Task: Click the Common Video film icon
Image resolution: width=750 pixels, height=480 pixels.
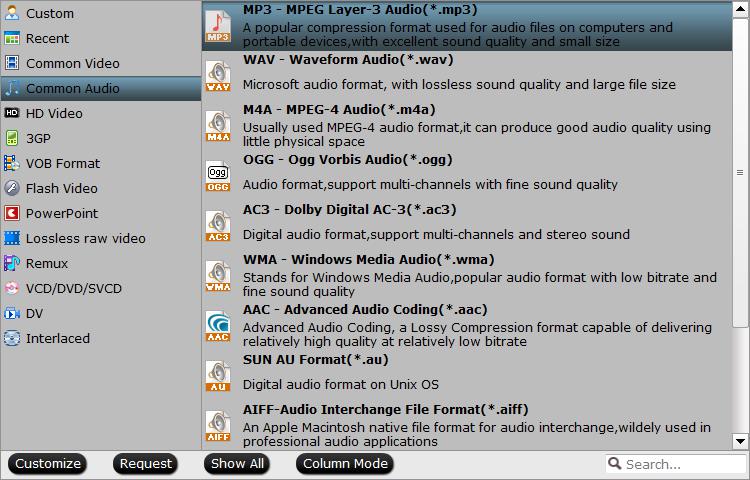Action: click(x=12, y=63)
